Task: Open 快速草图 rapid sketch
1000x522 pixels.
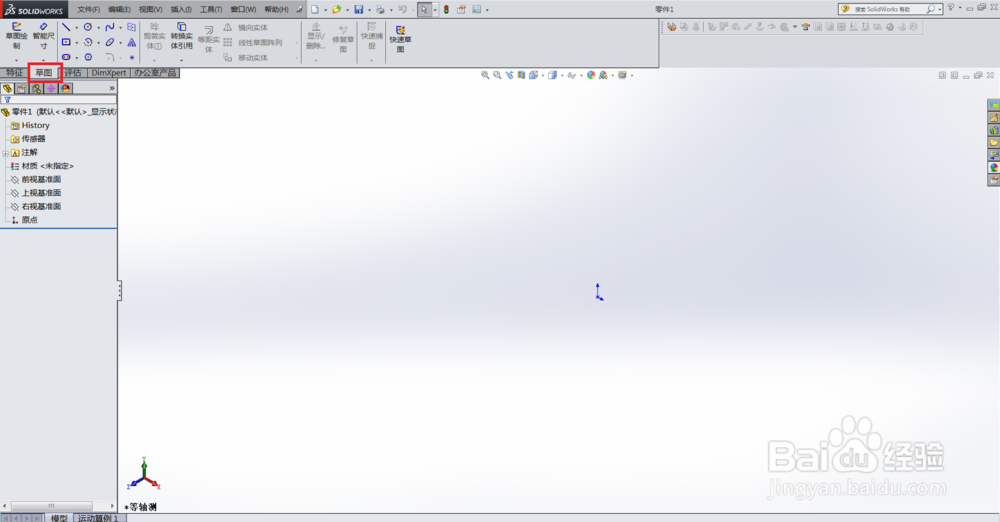Action: pos(400,38)
